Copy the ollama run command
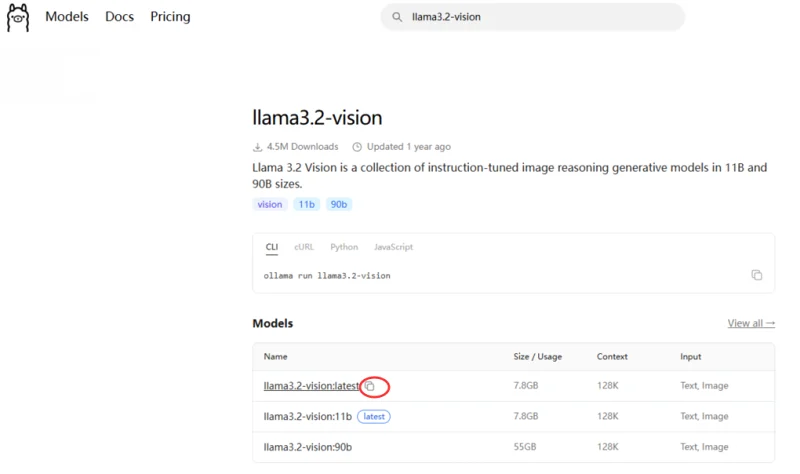 coord(757,275)
